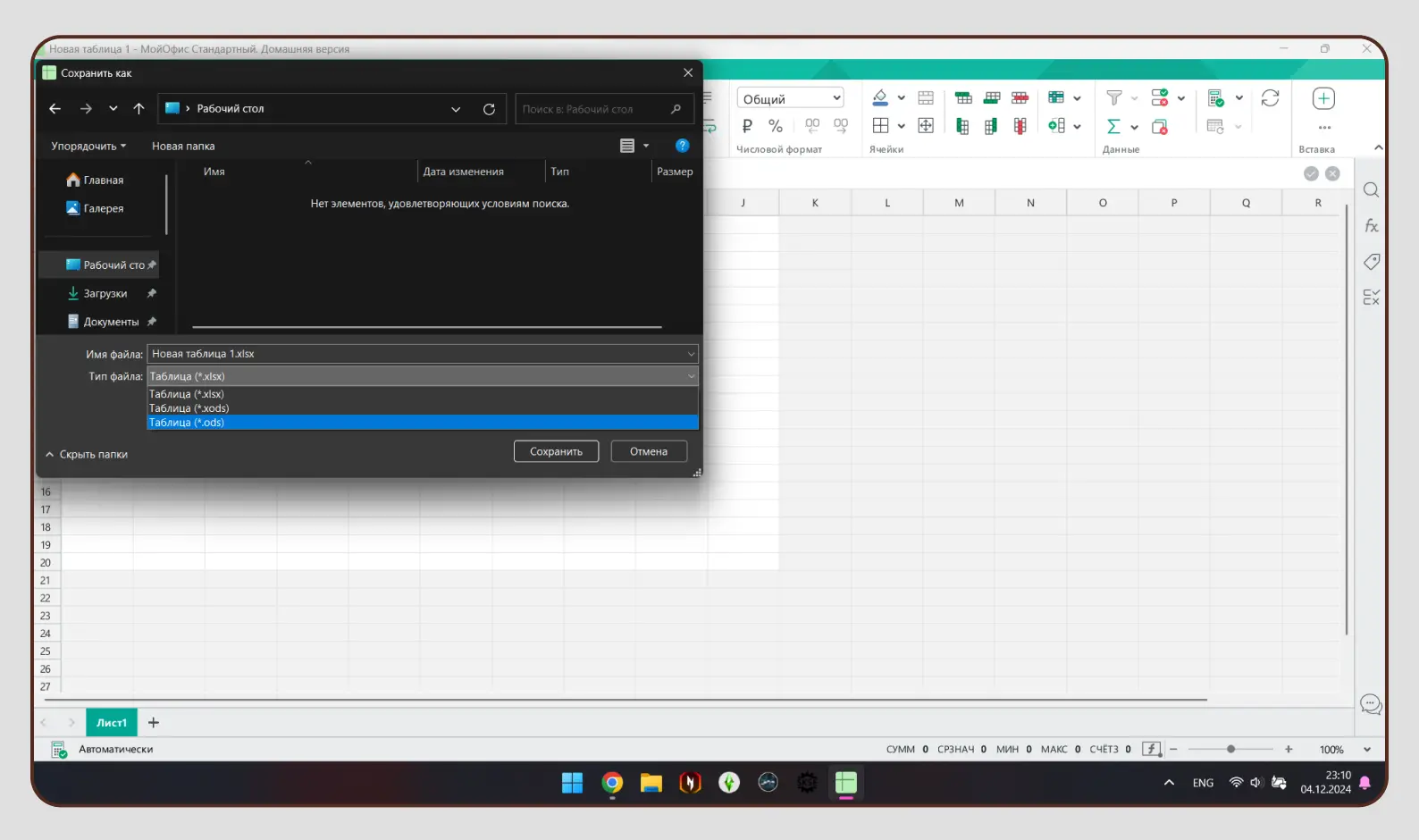Cancel formula entry with X icon
The image size is (1419, 840).
[x=1332, y=173]
